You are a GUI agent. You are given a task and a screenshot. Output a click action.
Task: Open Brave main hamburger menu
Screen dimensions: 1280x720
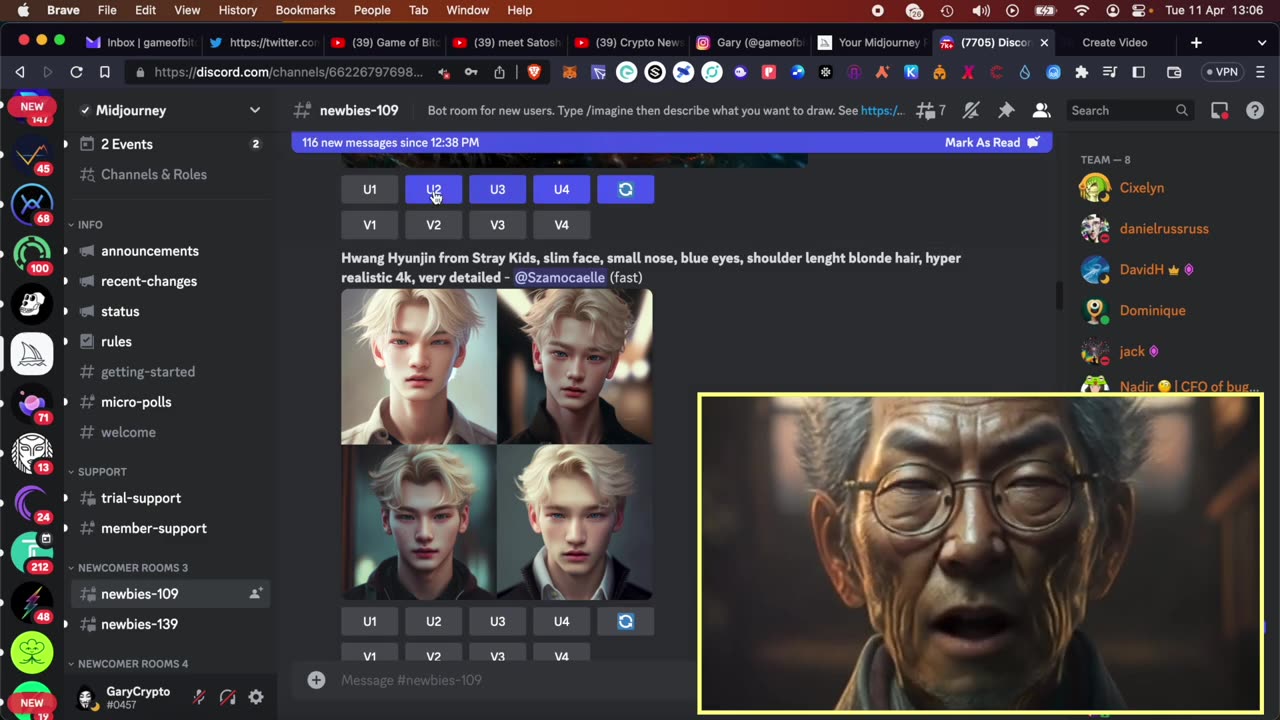coord(1259,72)
